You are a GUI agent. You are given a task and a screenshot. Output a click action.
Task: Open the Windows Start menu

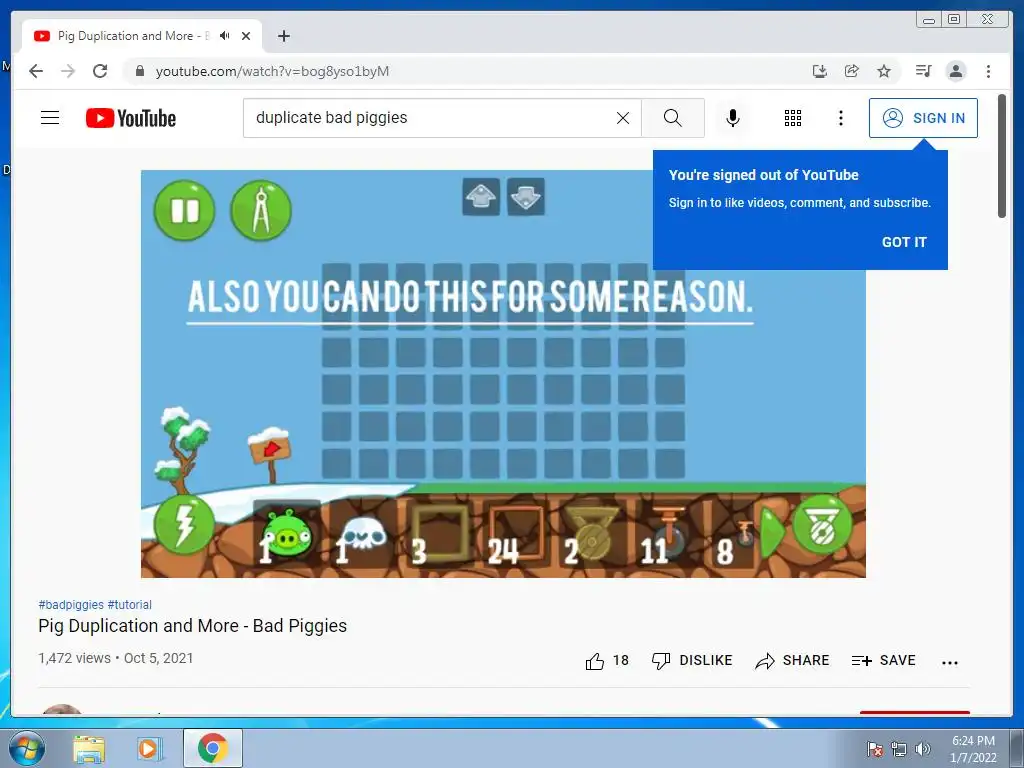click(26, 748)
